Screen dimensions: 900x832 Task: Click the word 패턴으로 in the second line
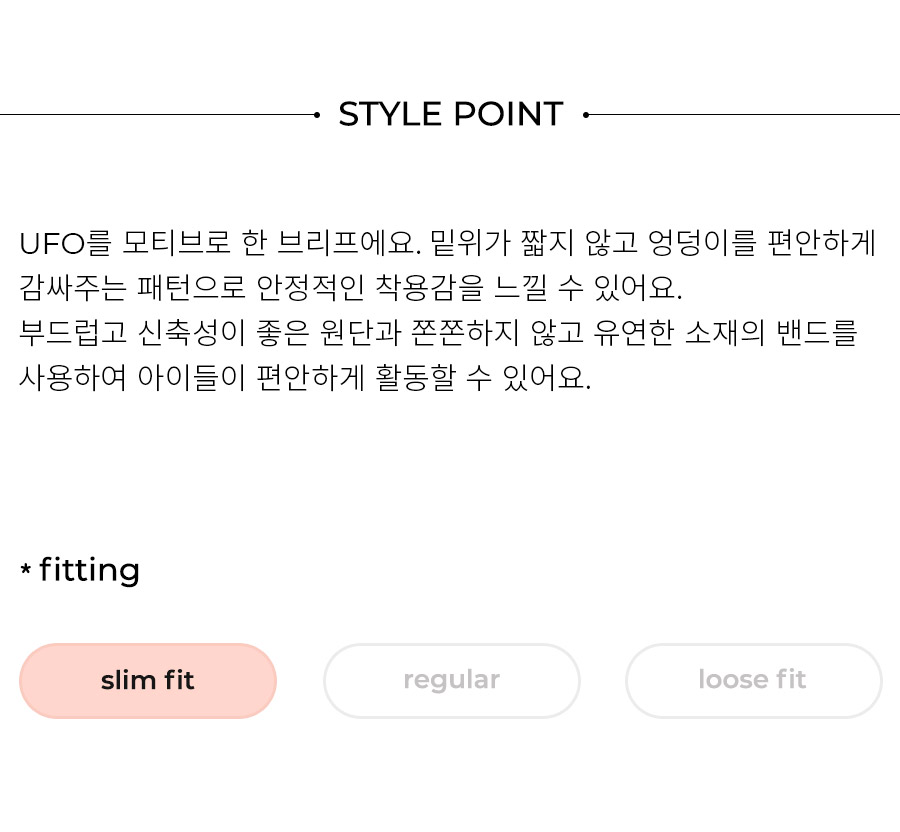[191, 287]
